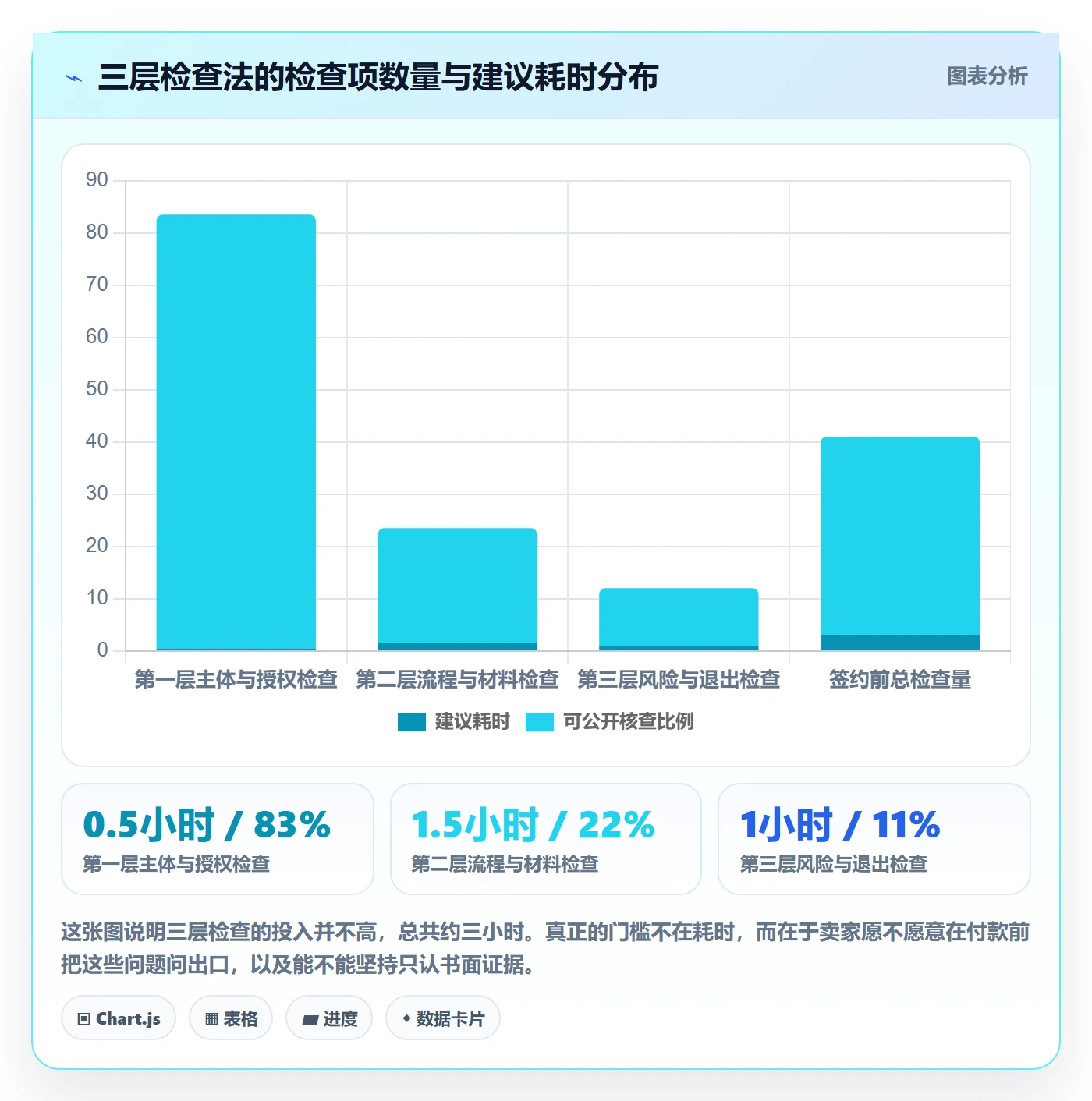Image resolution: width=1092 pixels, height=1101 pixels.
Task: Select the Chart.js tag chip
Action: [119, 1018]
